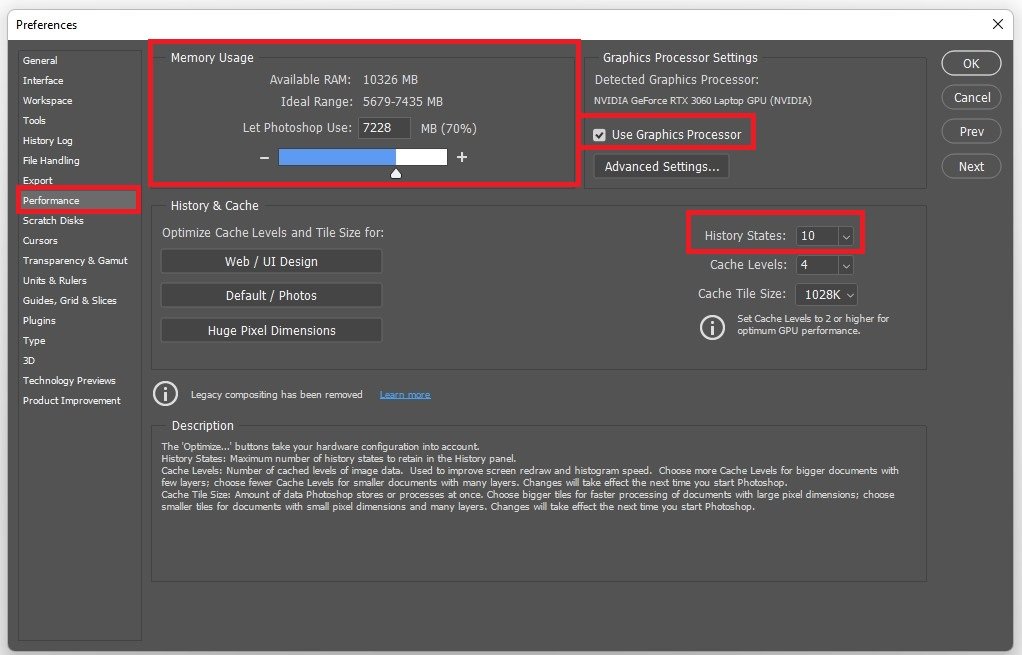Click the minus icon beside memory slider
This screenshot has height=655, width=1022.
point(264,157)
